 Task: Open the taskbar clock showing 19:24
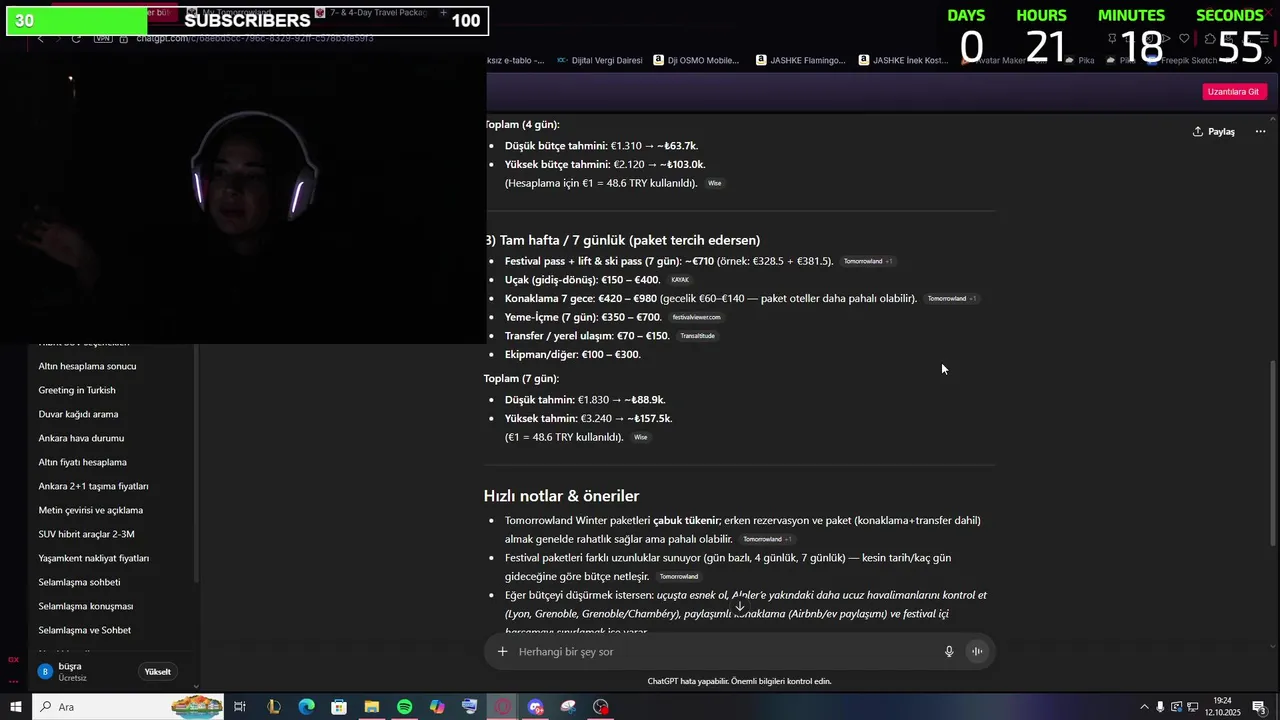pos(1222,707)
